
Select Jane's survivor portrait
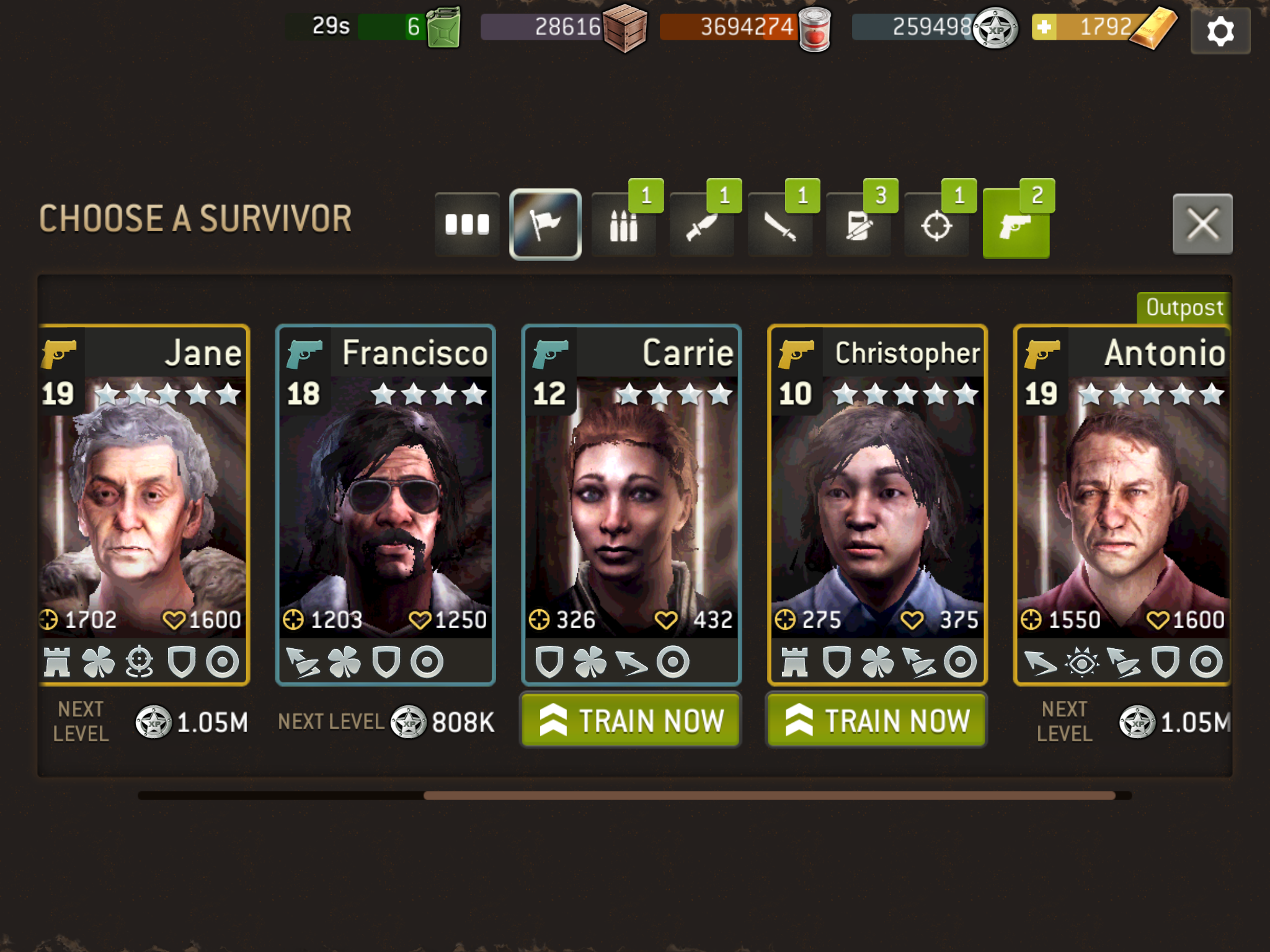click(143, 505)
